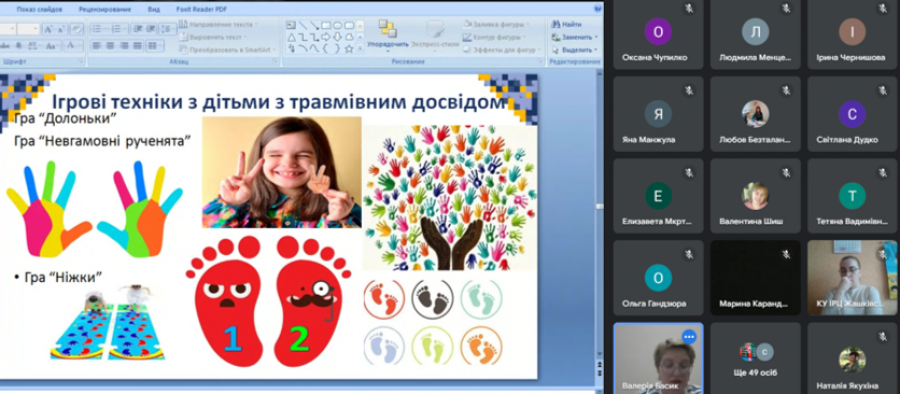Click the PowerPoint help question-mark icon
The image size is (900, 394).
pyautogui.click(x=598, y=8)
